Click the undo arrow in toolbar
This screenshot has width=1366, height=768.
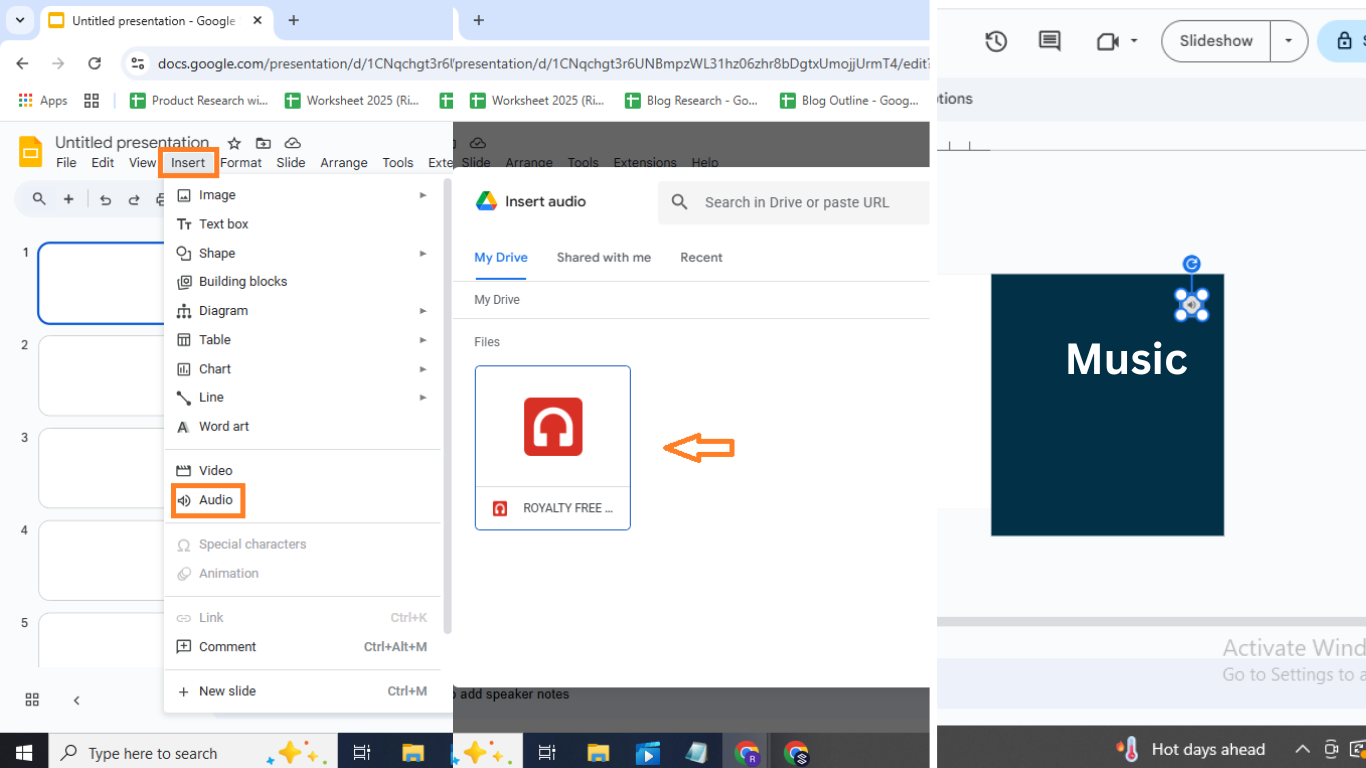pos(105,200)
